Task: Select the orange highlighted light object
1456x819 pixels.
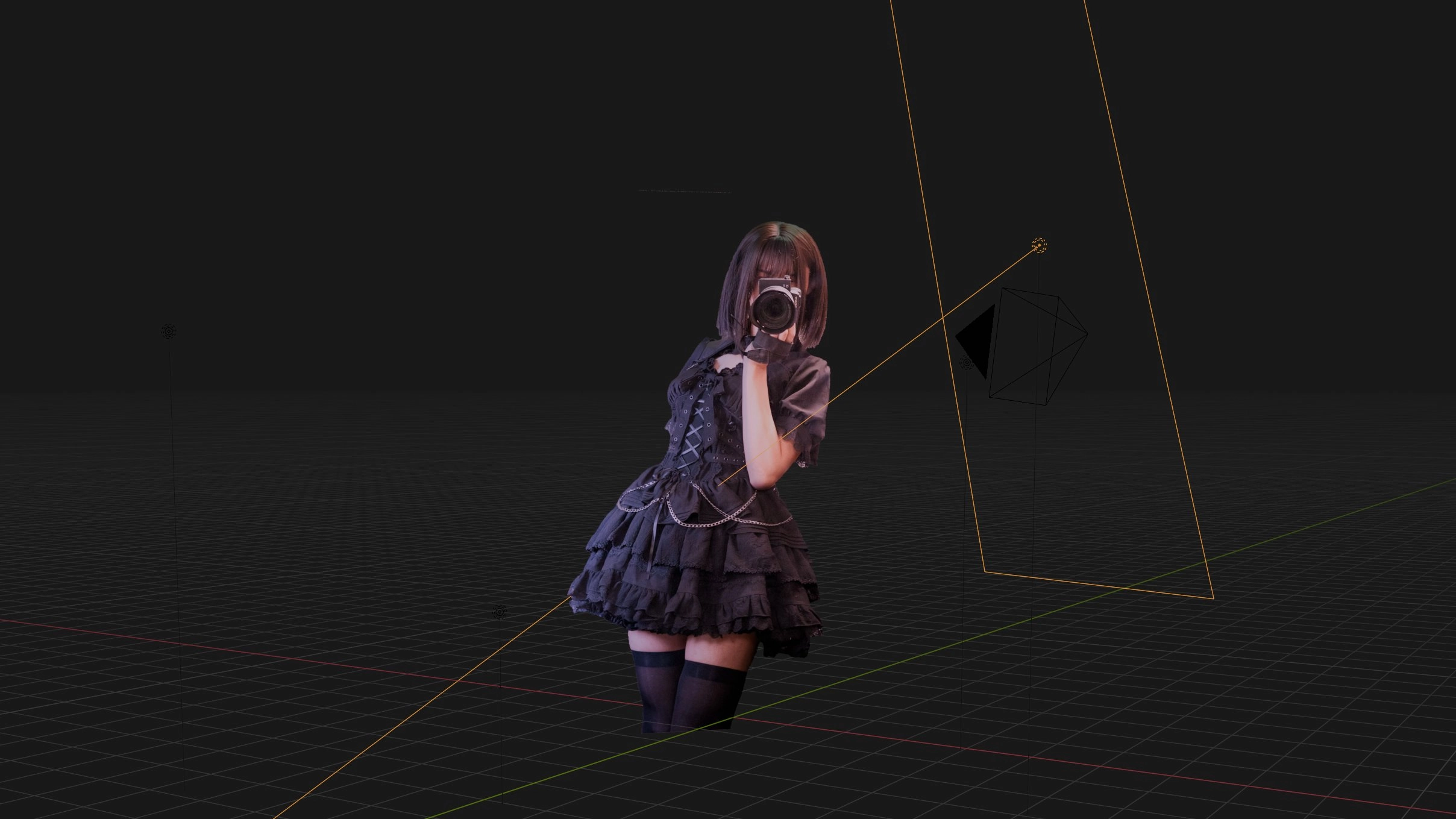Action: click(1039, 245)
